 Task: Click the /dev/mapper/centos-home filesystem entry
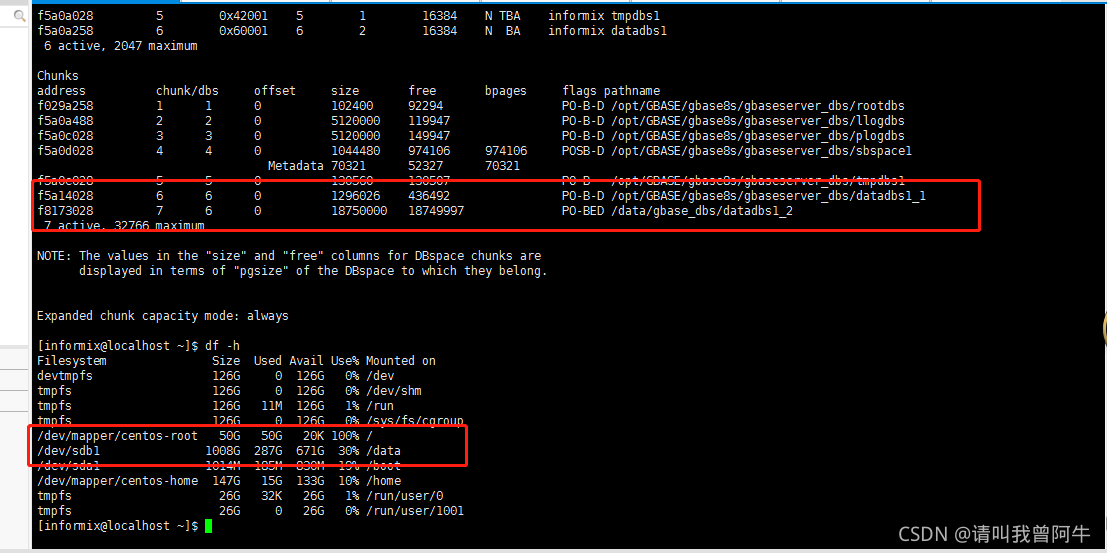click(117, 481)
